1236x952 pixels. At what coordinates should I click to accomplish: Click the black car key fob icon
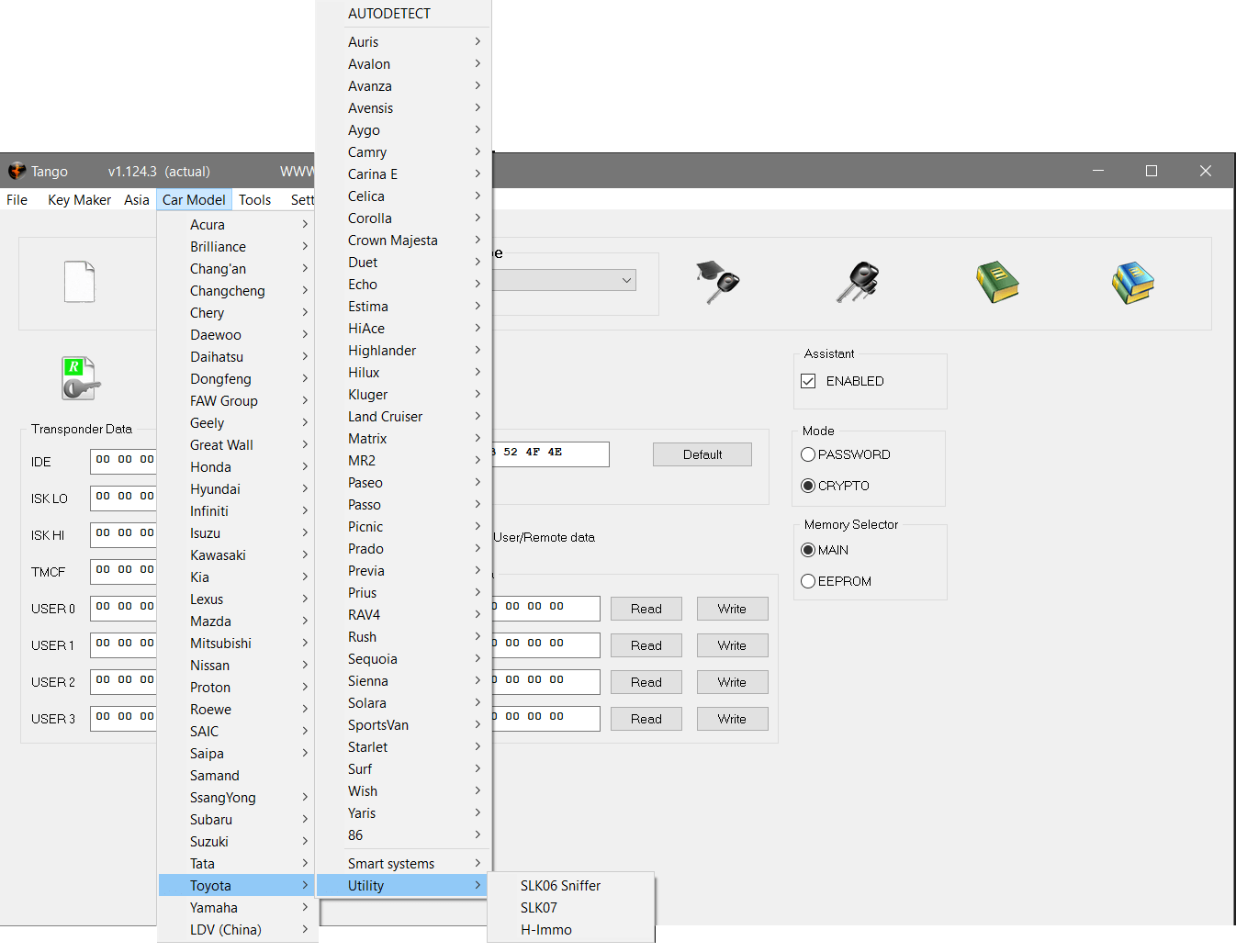click(859, 282)
